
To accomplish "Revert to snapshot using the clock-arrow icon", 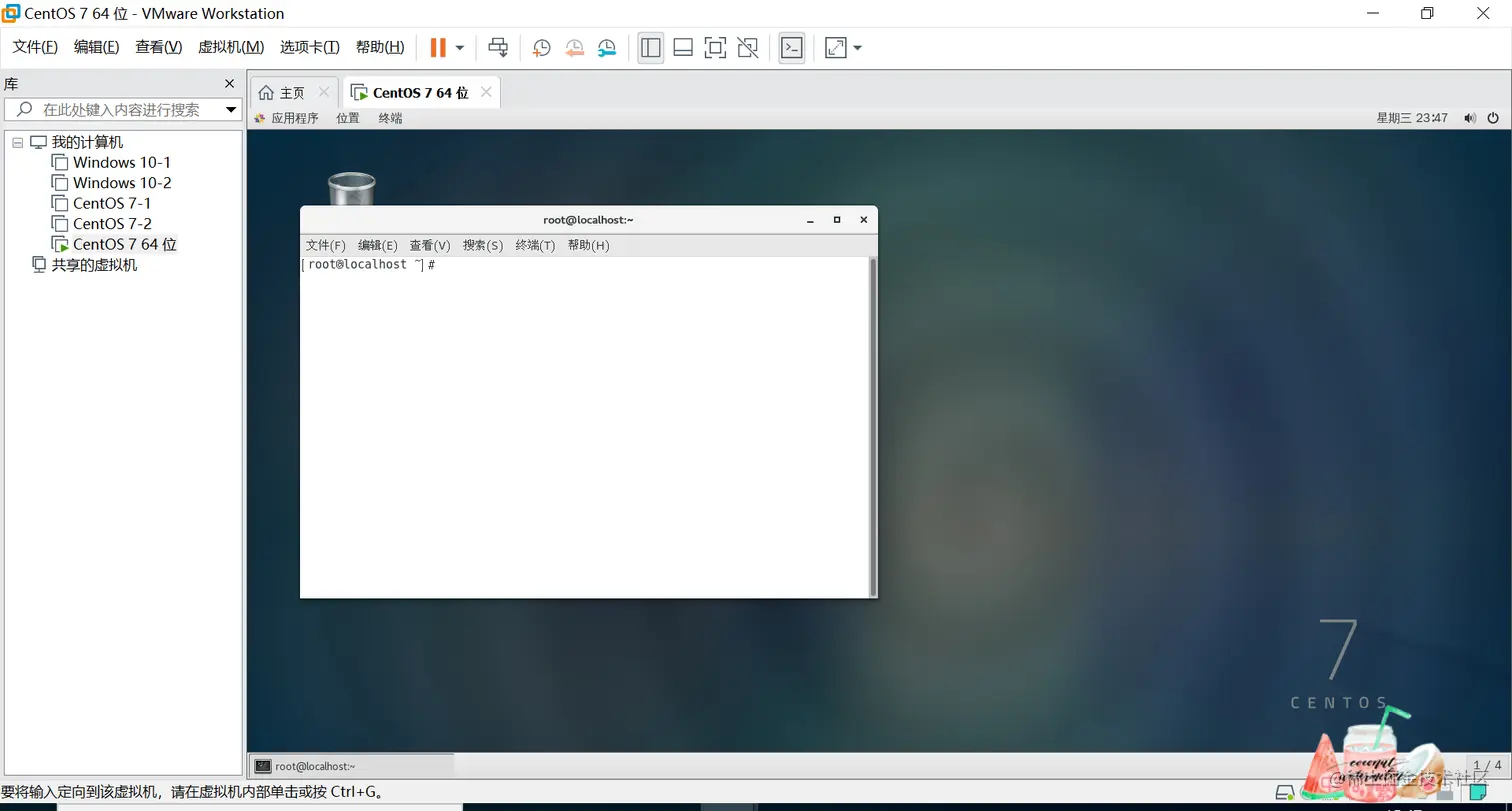I will tap(574, 47).
